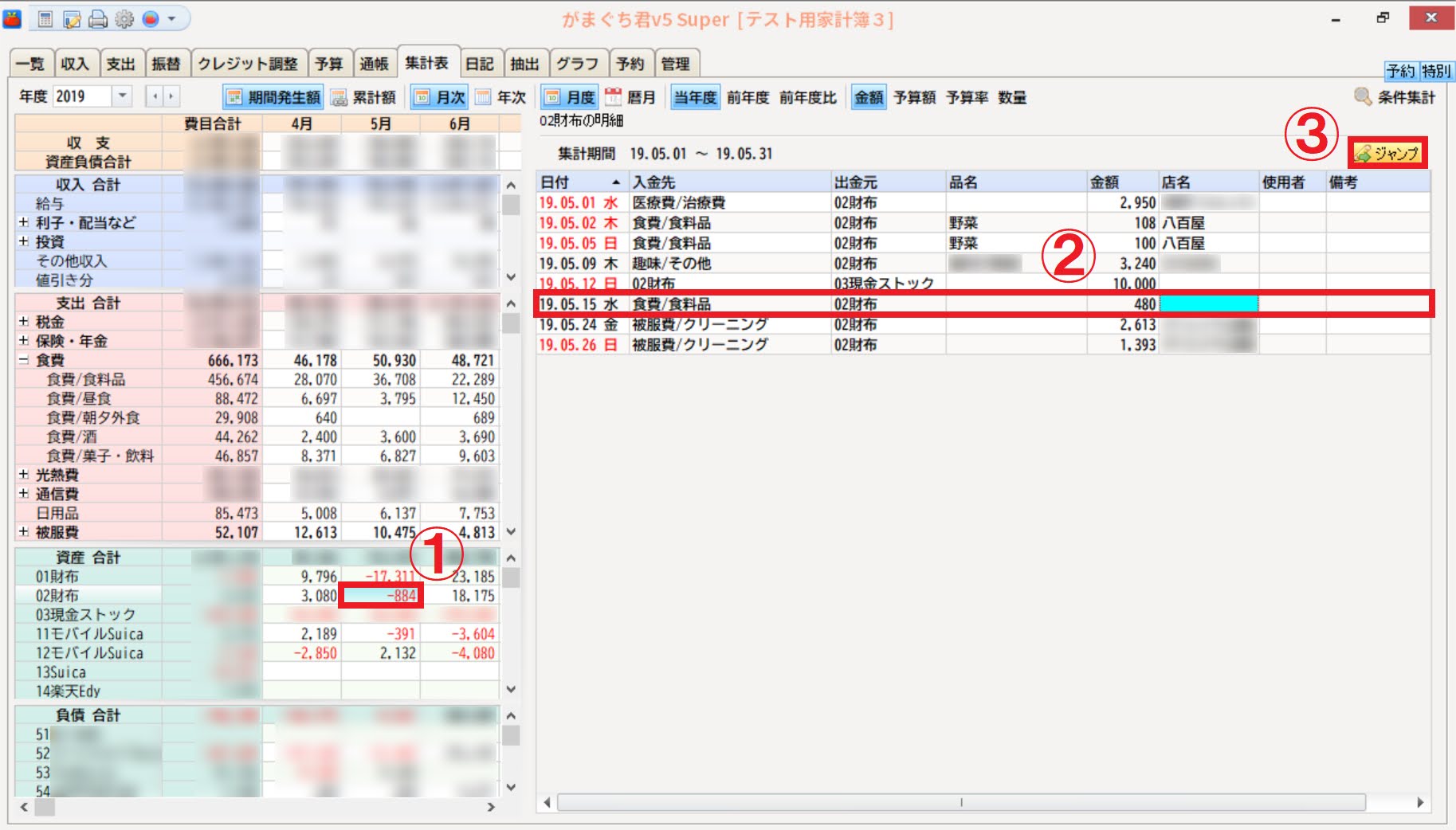Viewport: 1456px width, 830px height.
Task: Select the 月次 period toggle
Action: click(439, 97)
